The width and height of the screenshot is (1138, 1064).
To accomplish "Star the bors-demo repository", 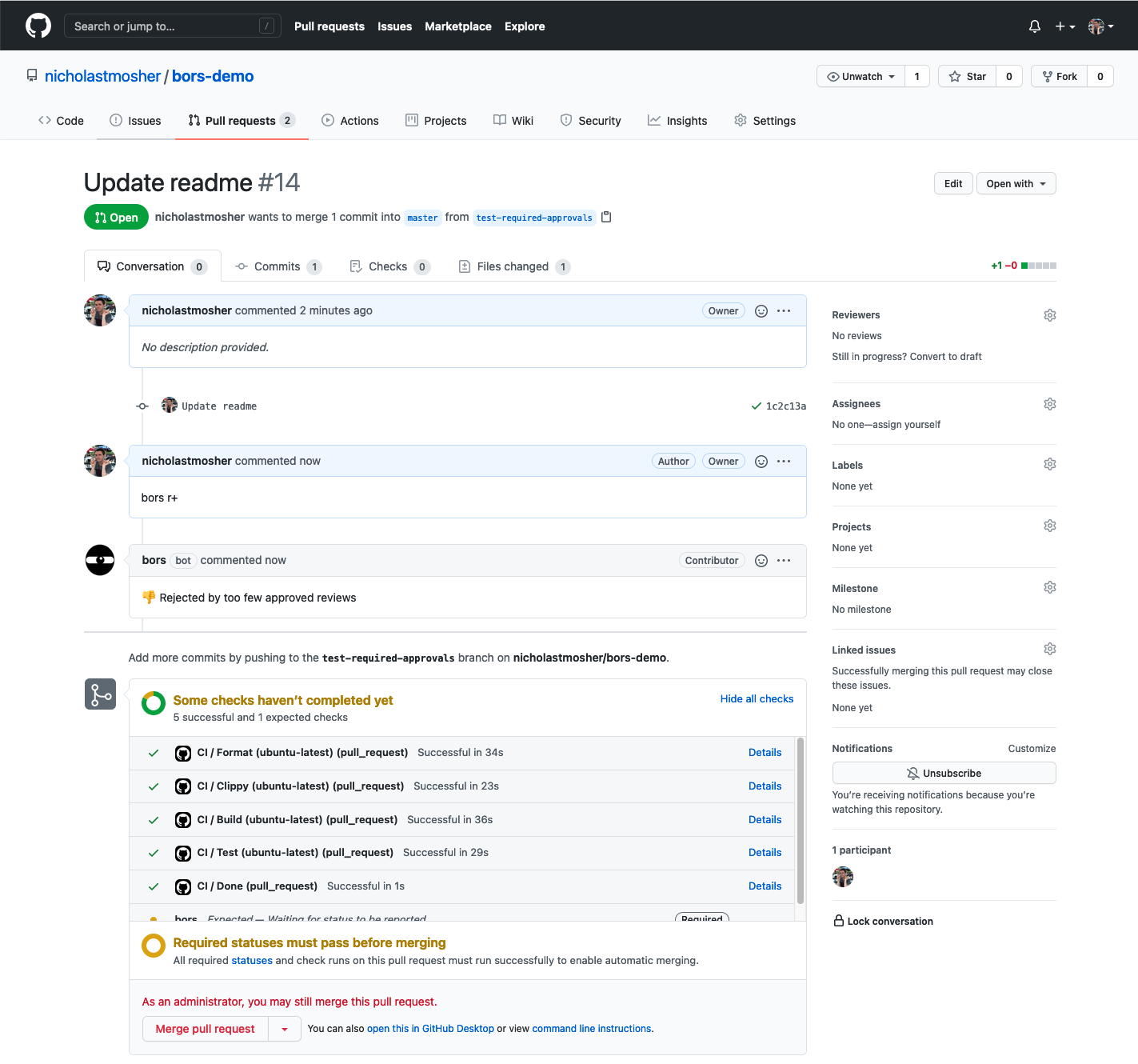I will coord(966,76).
